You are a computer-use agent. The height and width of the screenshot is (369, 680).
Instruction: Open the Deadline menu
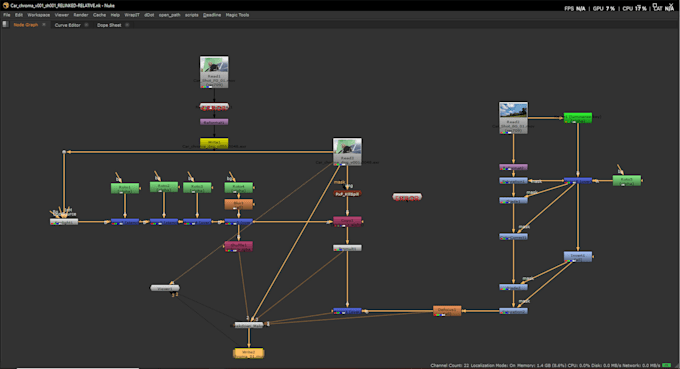click(212, 15)
